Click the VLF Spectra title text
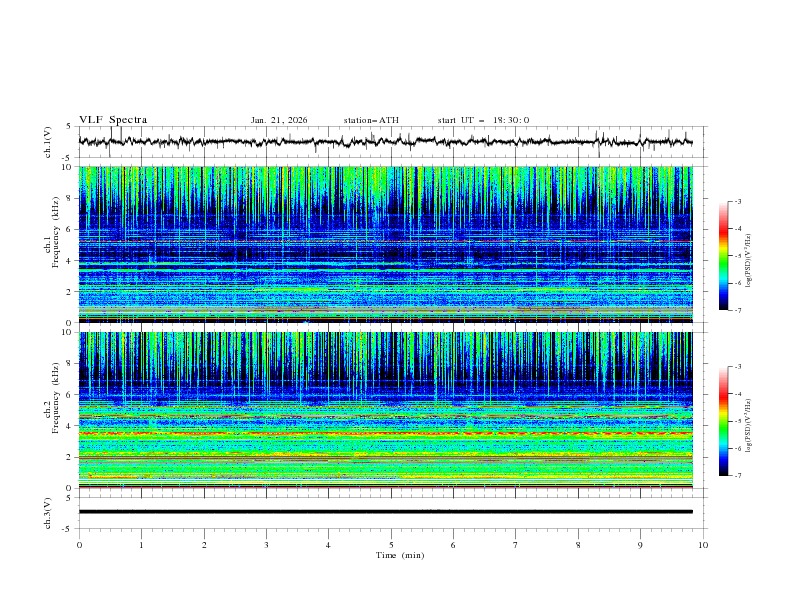792x612 pixels. [x=113, y=120]
